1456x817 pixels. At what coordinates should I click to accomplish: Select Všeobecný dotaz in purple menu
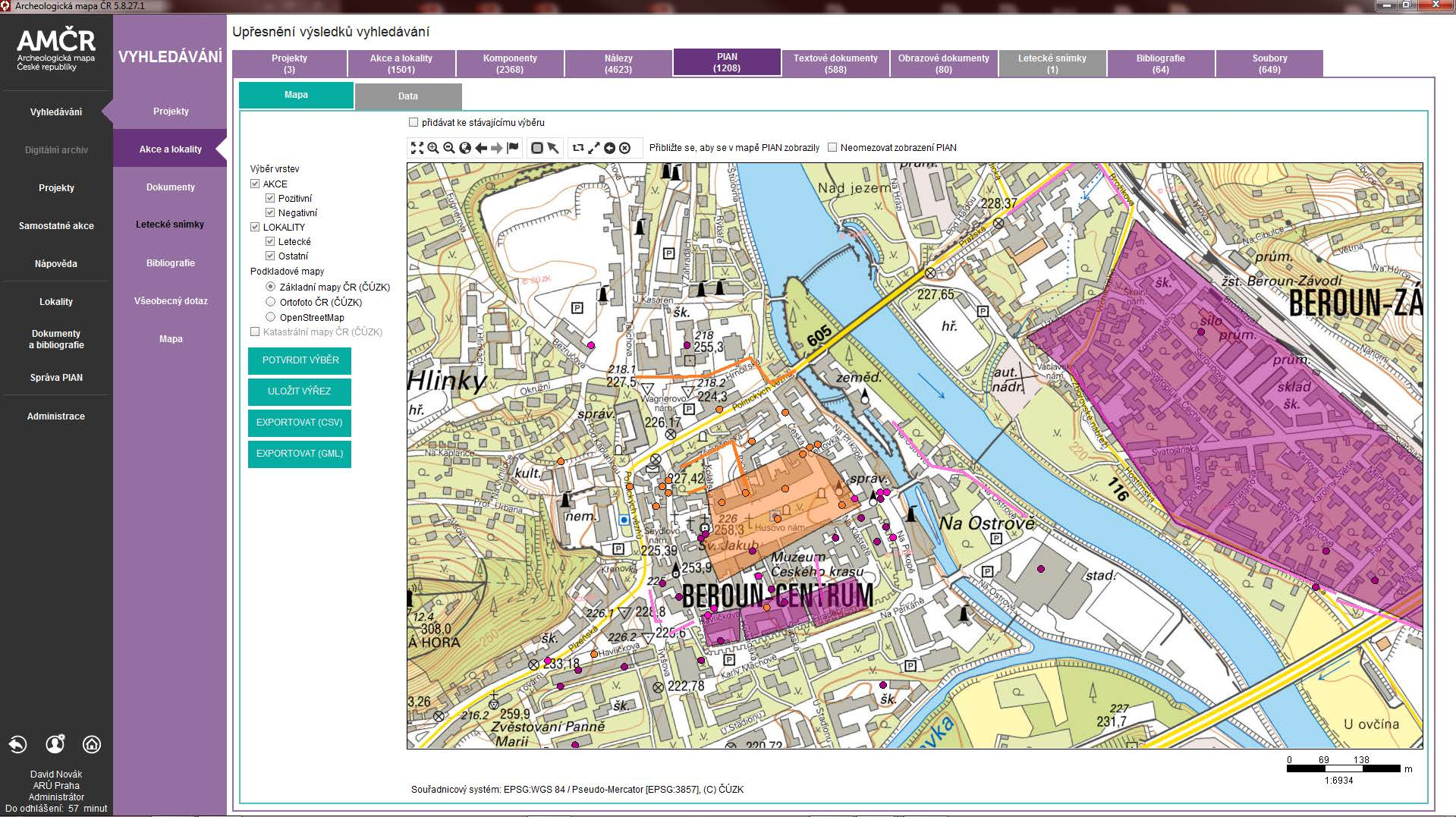(x=171, y=301)
